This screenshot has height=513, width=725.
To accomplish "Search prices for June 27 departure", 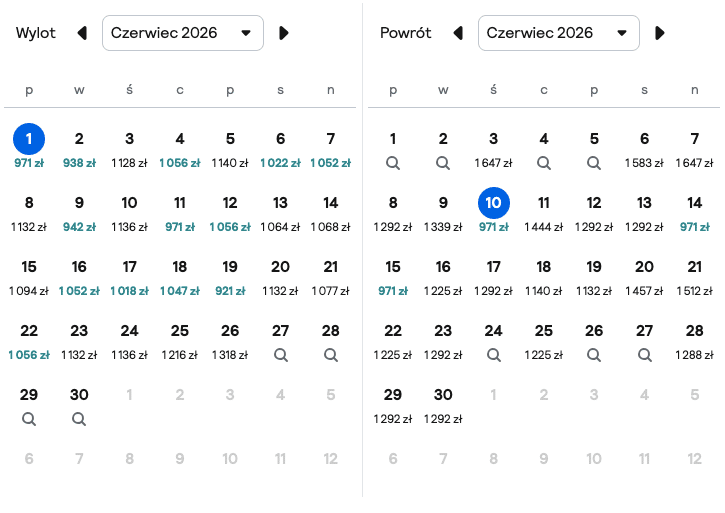I will [281, 355].
